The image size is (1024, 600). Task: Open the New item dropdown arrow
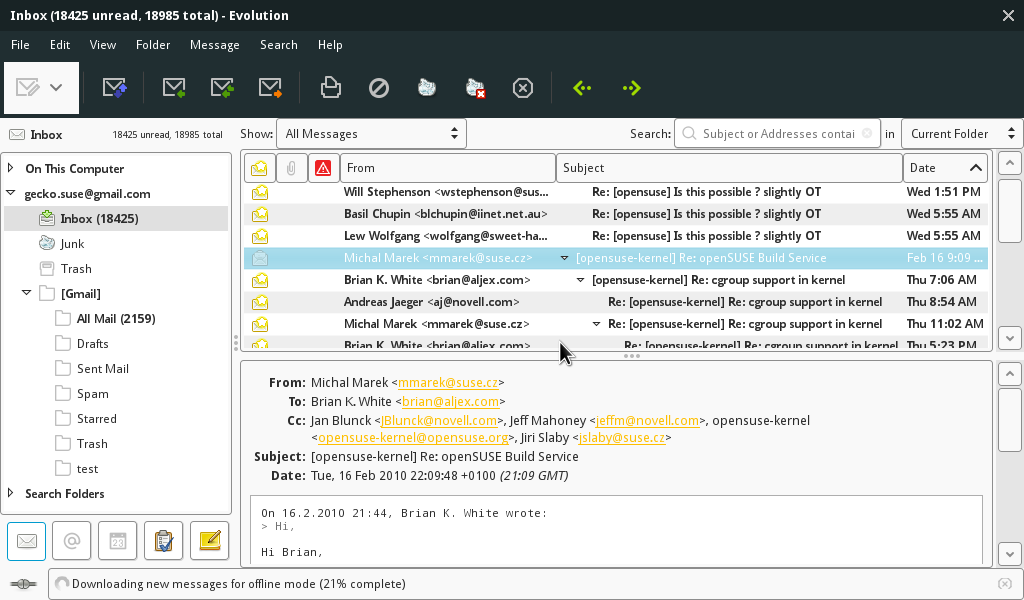tap(56, 87)
